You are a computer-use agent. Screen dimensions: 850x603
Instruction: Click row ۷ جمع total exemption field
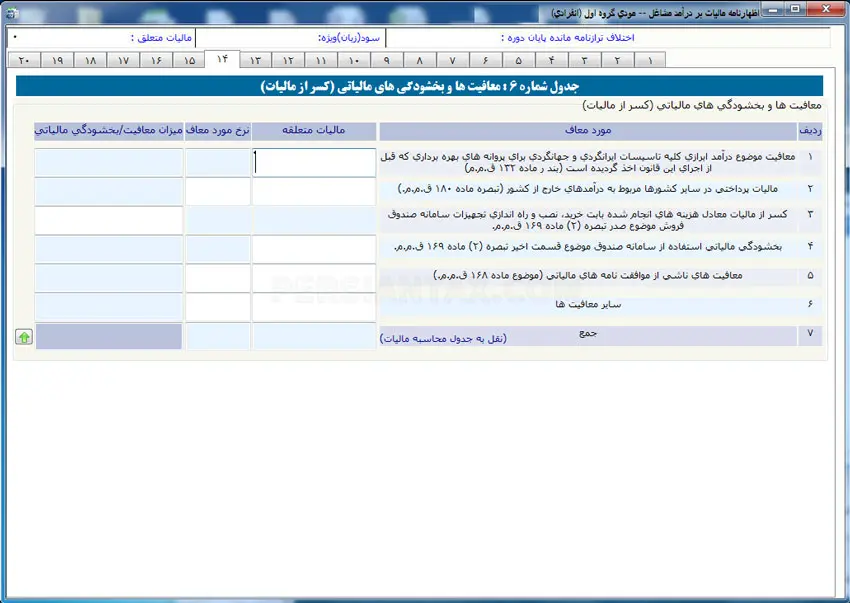(108, 336)
